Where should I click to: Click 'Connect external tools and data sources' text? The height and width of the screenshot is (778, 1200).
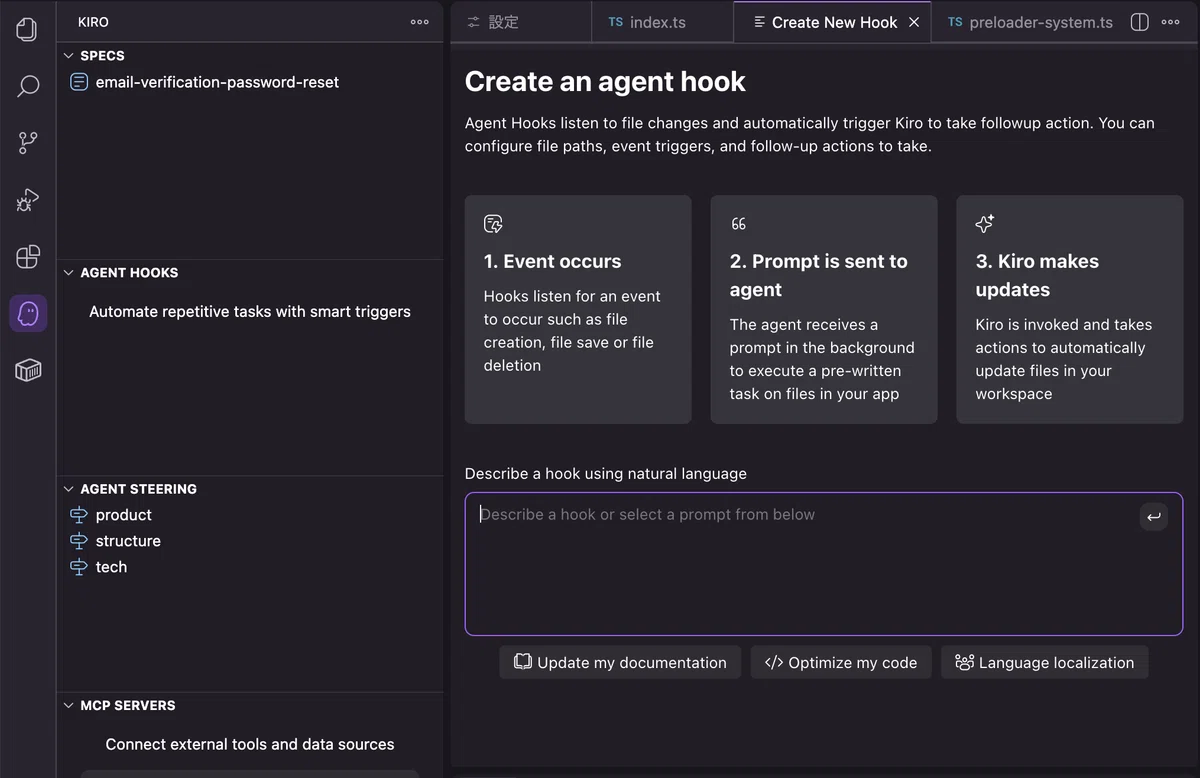point(250,744)
